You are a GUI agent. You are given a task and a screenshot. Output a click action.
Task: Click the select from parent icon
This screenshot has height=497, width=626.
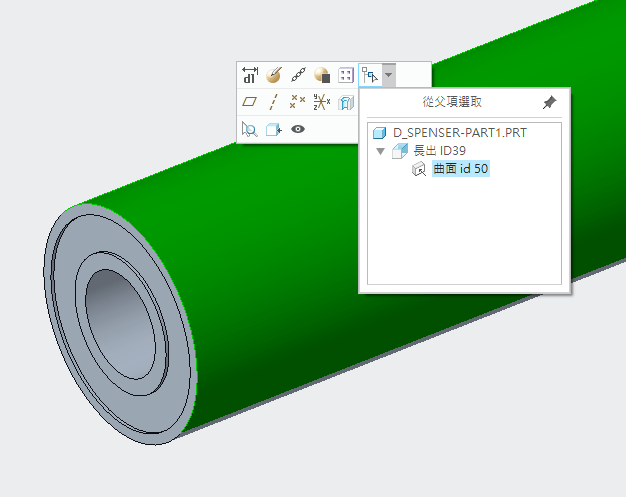(370, 75)
